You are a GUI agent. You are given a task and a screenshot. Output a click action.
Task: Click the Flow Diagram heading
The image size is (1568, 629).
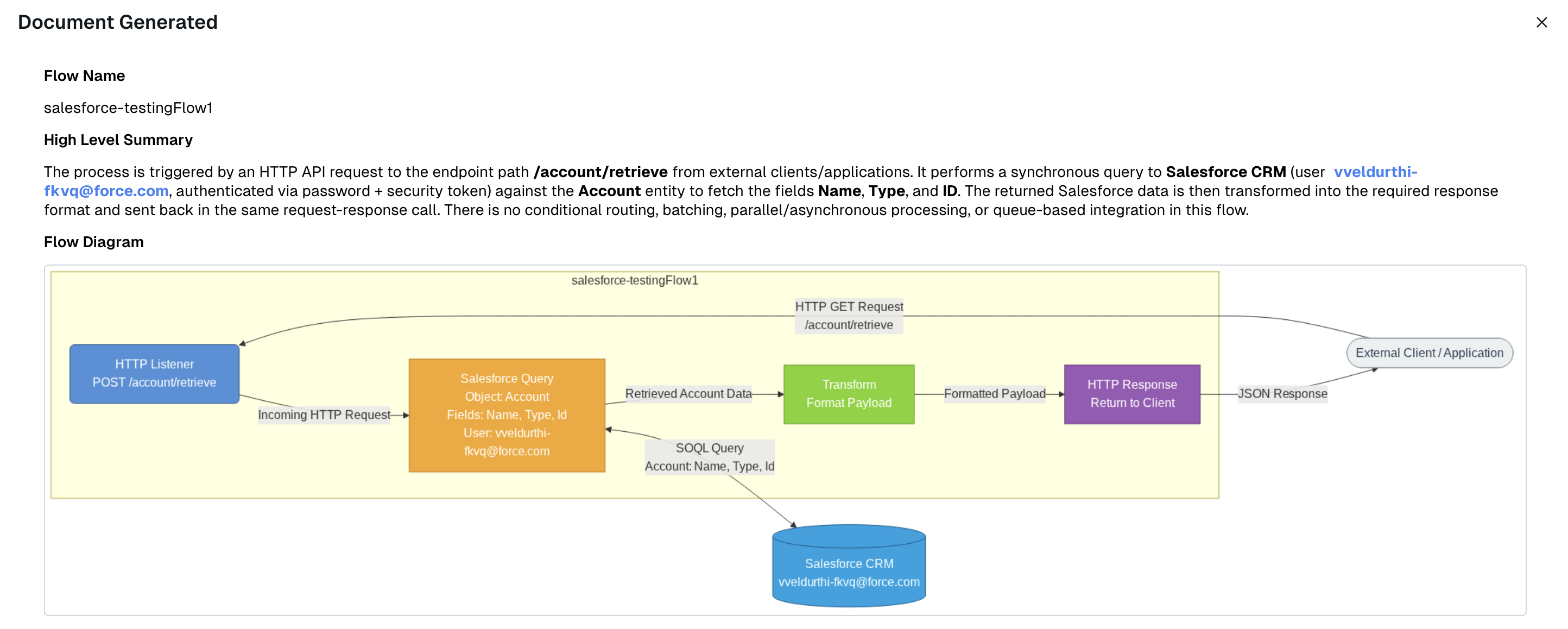[94, 242]
